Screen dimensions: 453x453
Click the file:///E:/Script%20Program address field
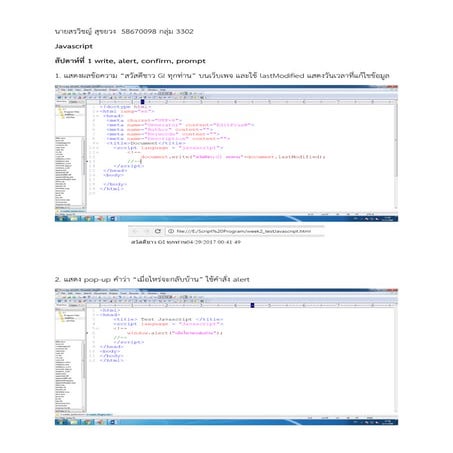click(x=244, y=231)
